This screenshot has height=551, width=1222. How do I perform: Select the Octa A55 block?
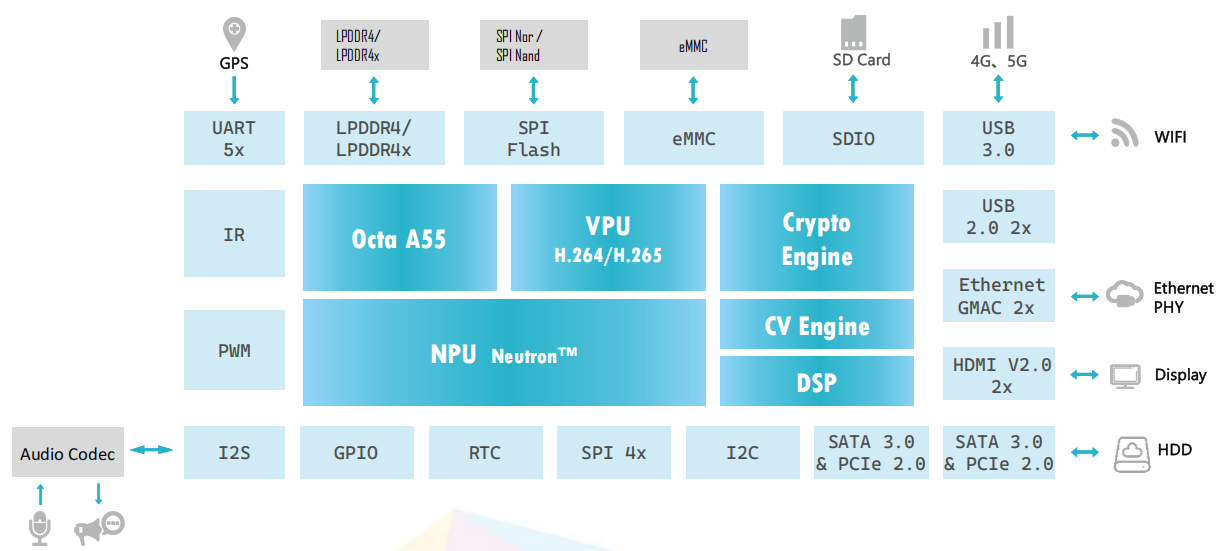coord(399,238)
